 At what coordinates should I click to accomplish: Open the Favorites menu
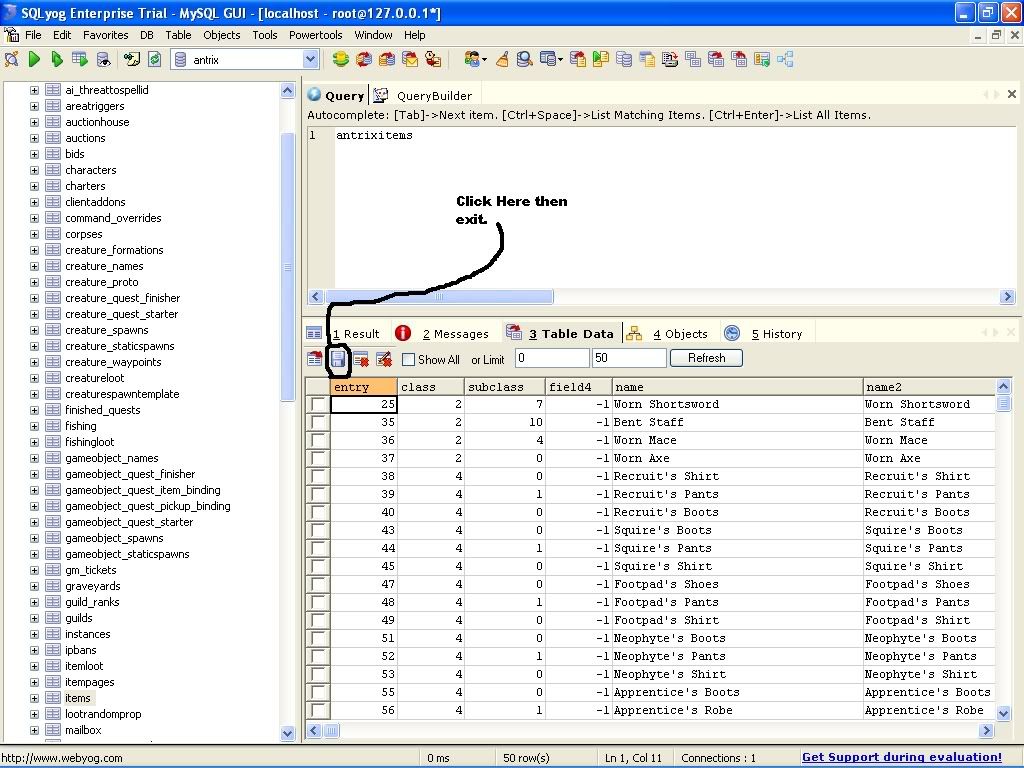coord(105,35)
